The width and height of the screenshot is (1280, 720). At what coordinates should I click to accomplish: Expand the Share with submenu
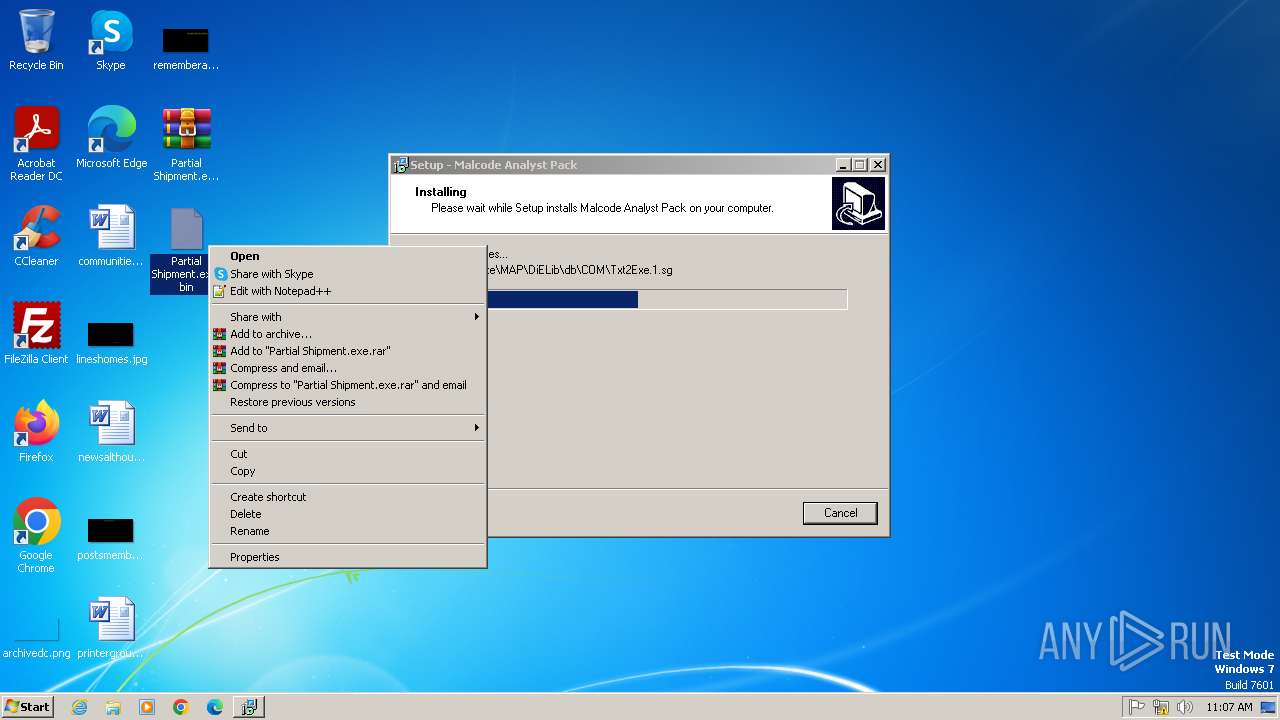pyautogui.click(x=347, y=317)
